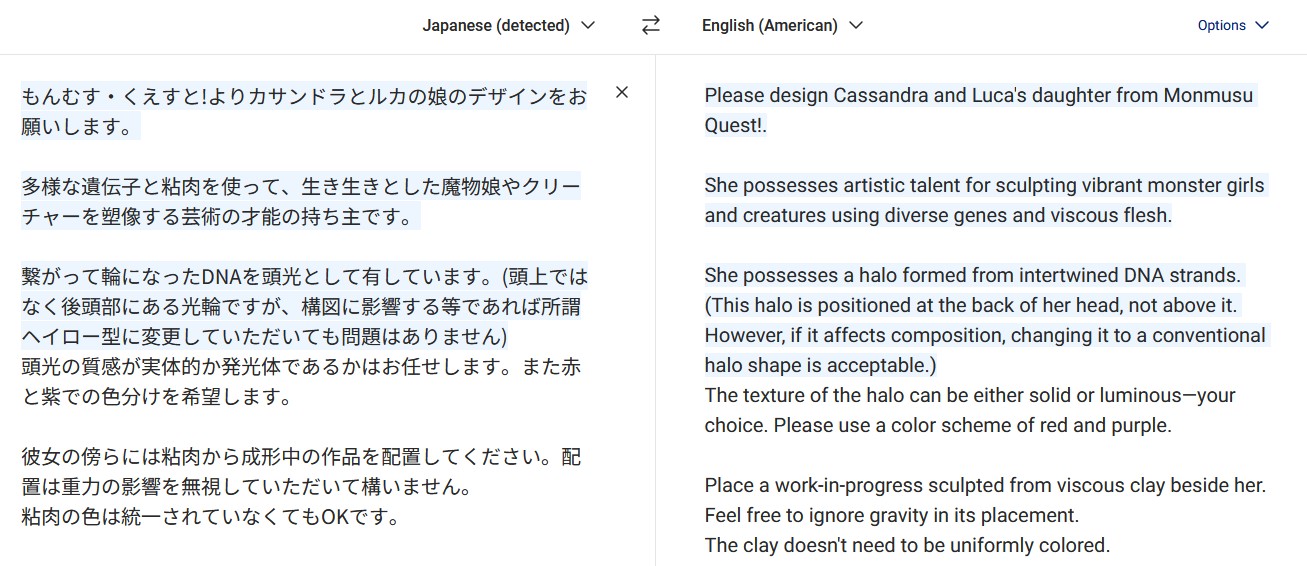
Task: Click the arrow next to Options
Action: pyautogui.click(x=1261, y=26)
